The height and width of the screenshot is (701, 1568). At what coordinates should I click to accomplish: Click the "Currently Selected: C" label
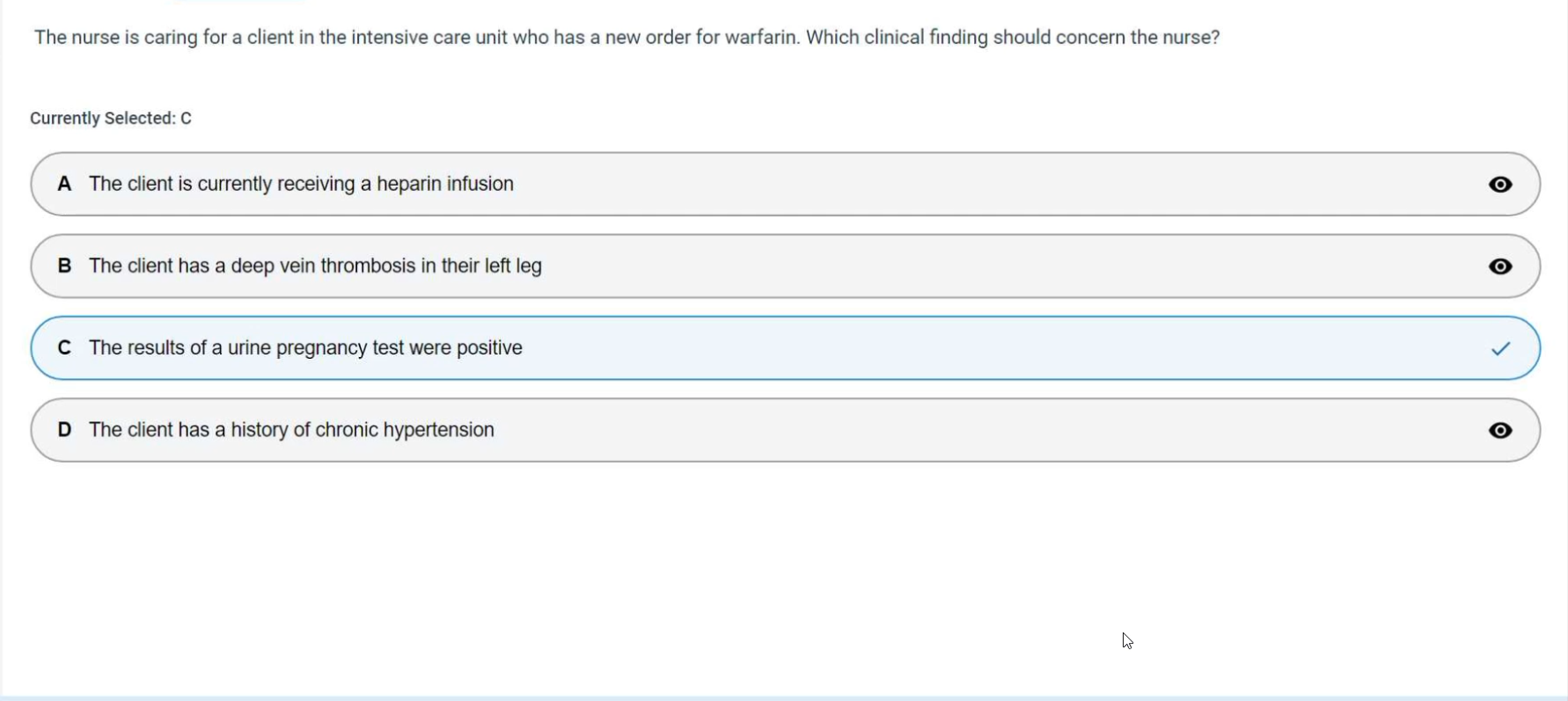click(x=111, y=118)
